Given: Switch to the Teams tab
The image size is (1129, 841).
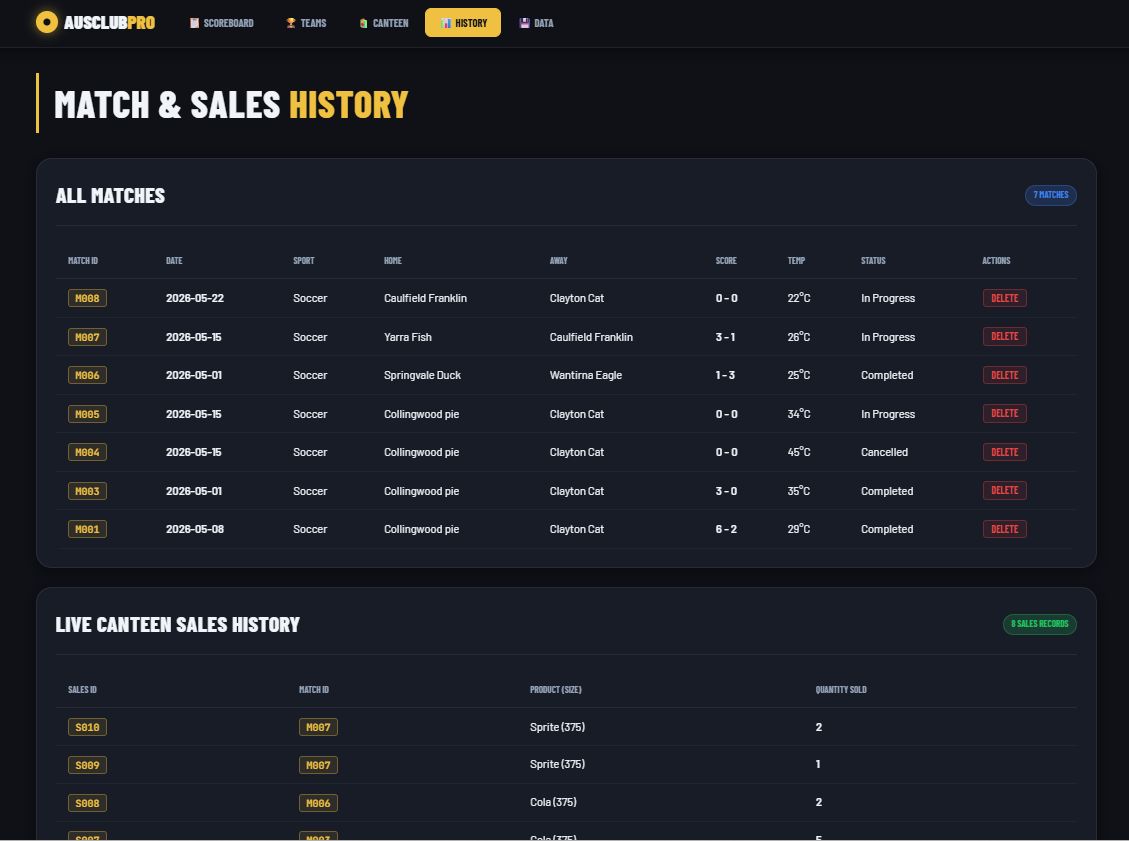Looking at the screenshot, I should click(x=306, y=23).
